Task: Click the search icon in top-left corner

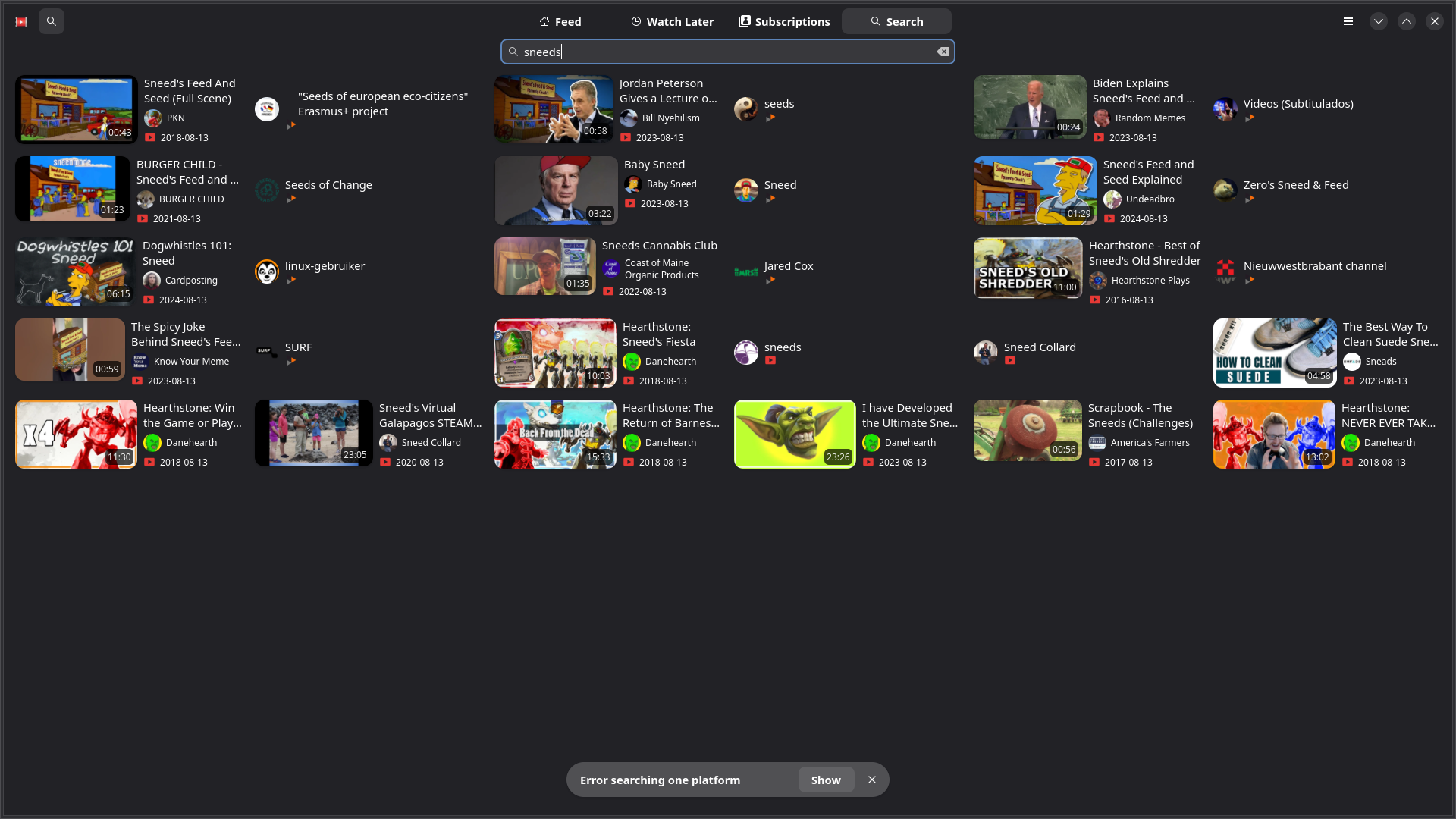Action: pyautogui.click(x=51, y=21)
